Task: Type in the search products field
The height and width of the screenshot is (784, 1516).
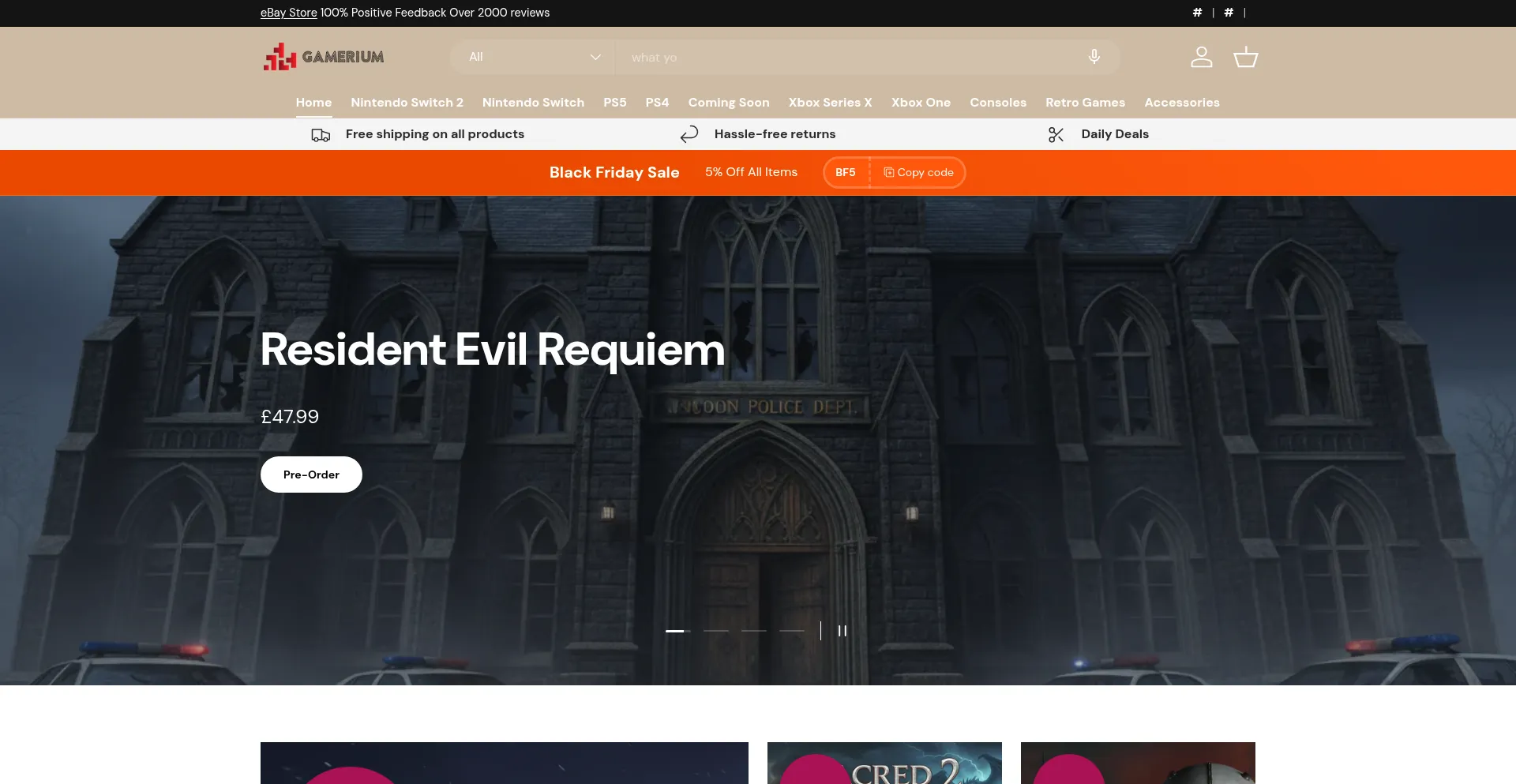Action: tap(829, 57)
